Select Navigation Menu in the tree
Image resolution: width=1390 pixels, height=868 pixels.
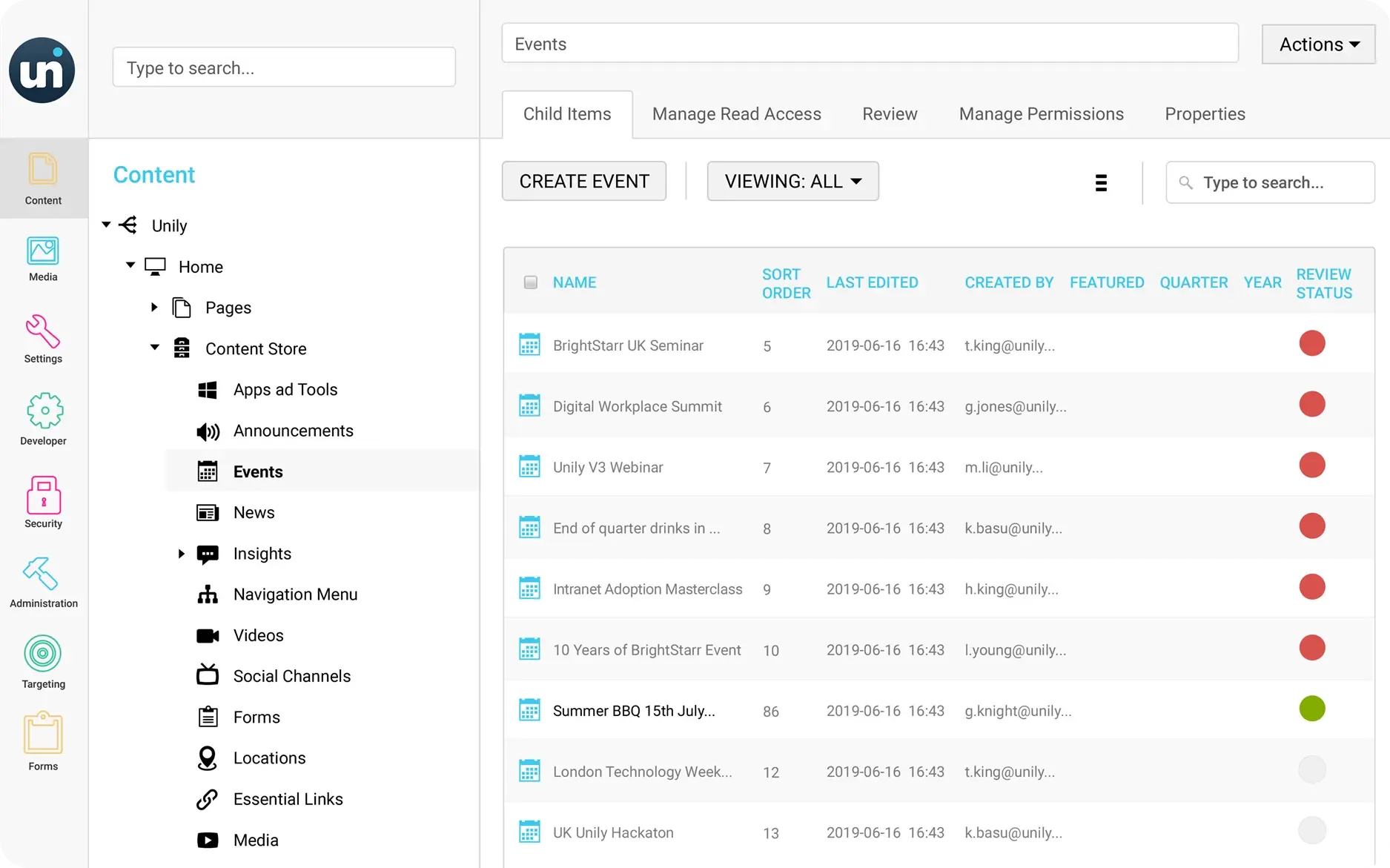tap(295, 594)
